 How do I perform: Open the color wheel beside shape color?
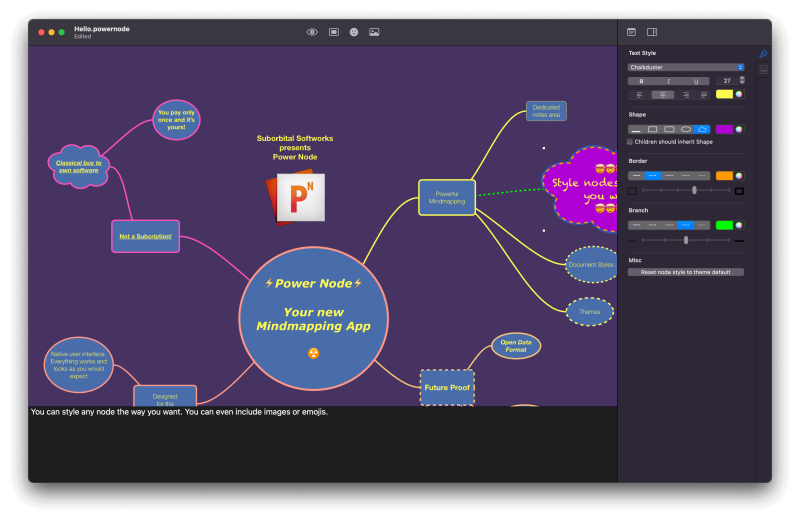coord(739,130)
